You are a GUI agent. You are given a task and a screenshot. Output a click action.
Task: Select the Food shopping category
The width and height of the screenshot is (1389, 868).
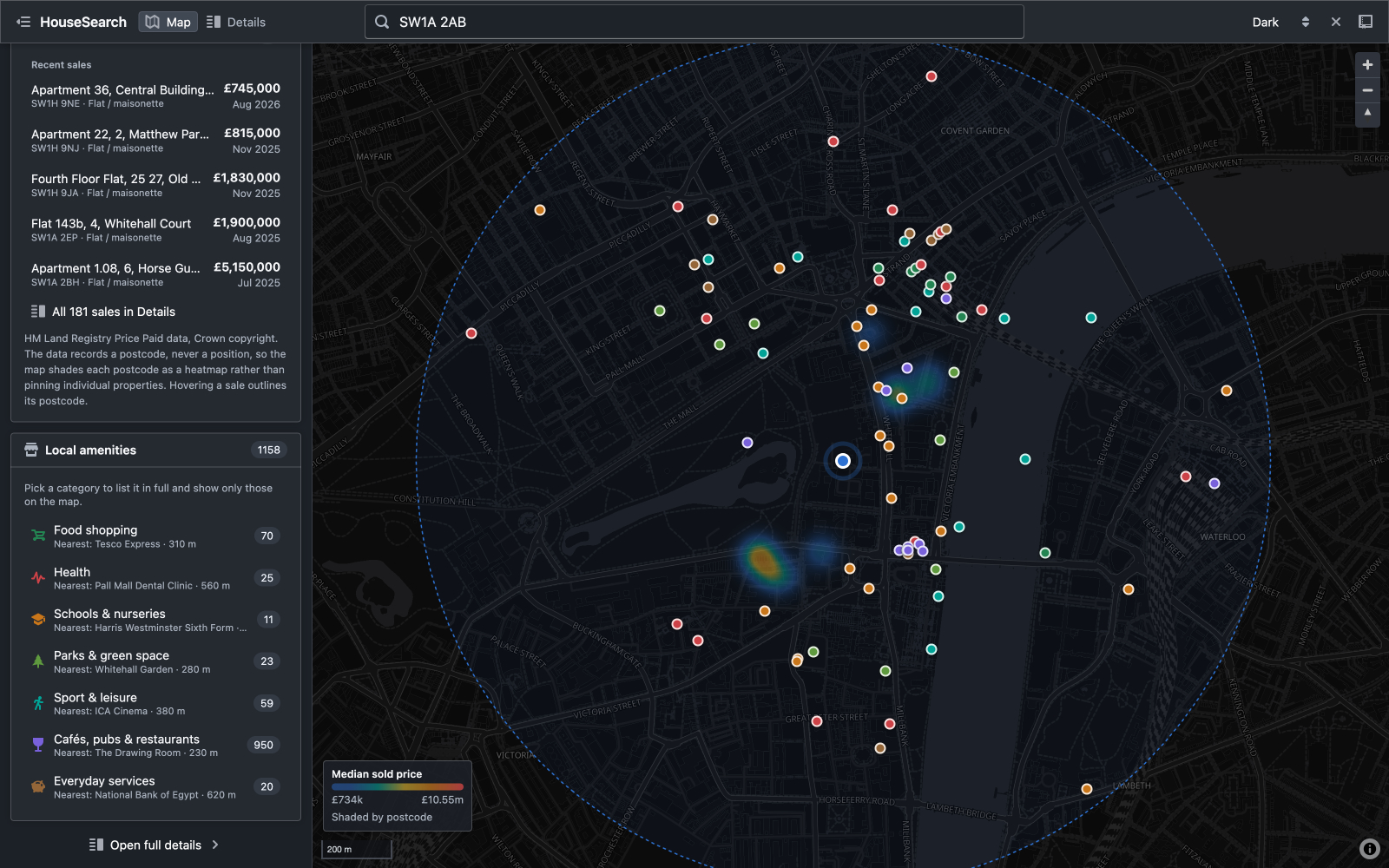pos(155,536)
